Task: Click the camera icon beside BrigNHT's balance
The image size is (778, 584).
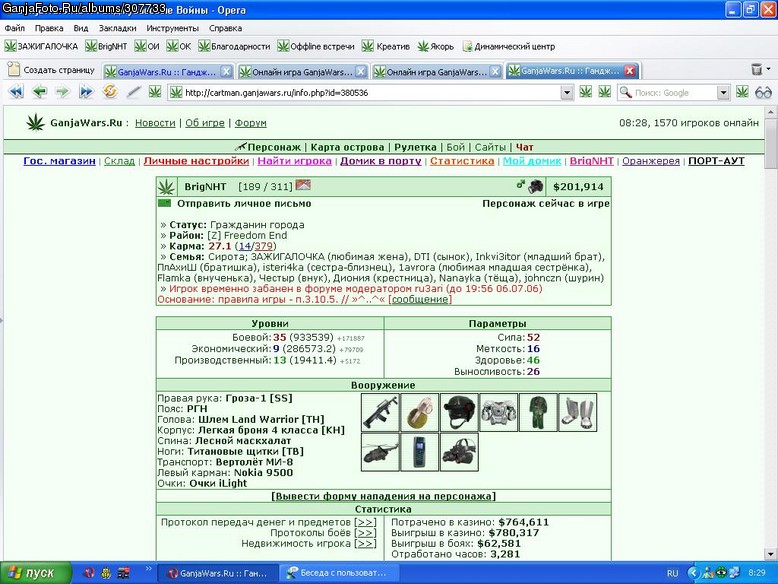Action: (x=535, y=187)
